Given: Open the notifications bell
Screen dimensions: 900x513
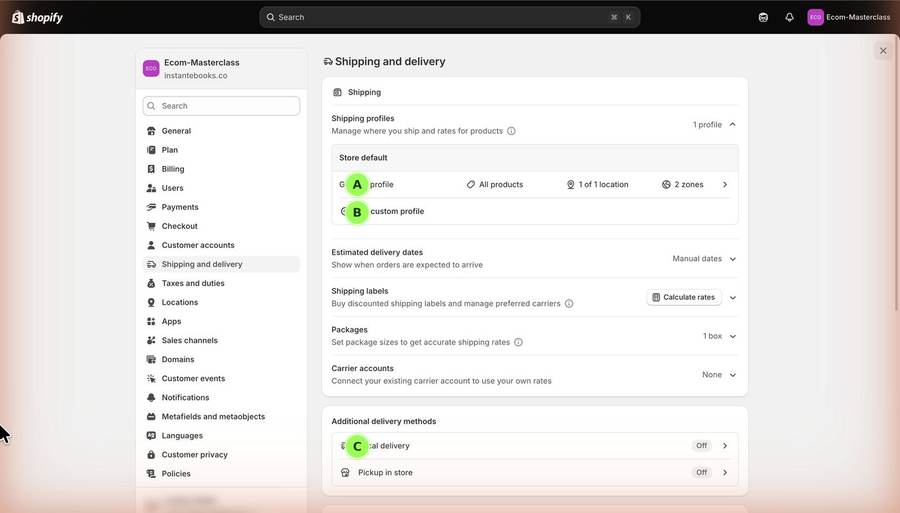Looking at the screenshot, I should click(x=789, y=17).
